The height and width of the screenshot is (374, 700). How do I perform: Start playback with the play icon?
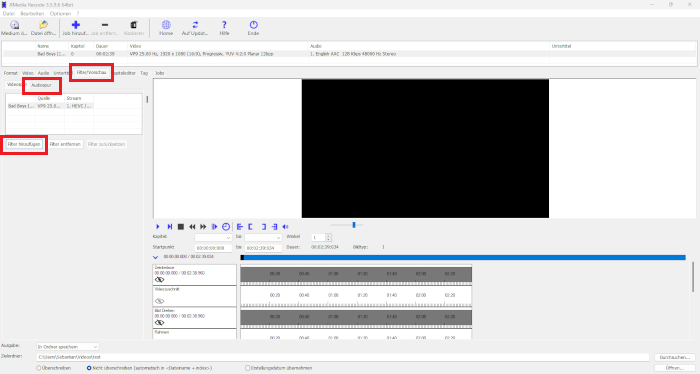(158, 227)
